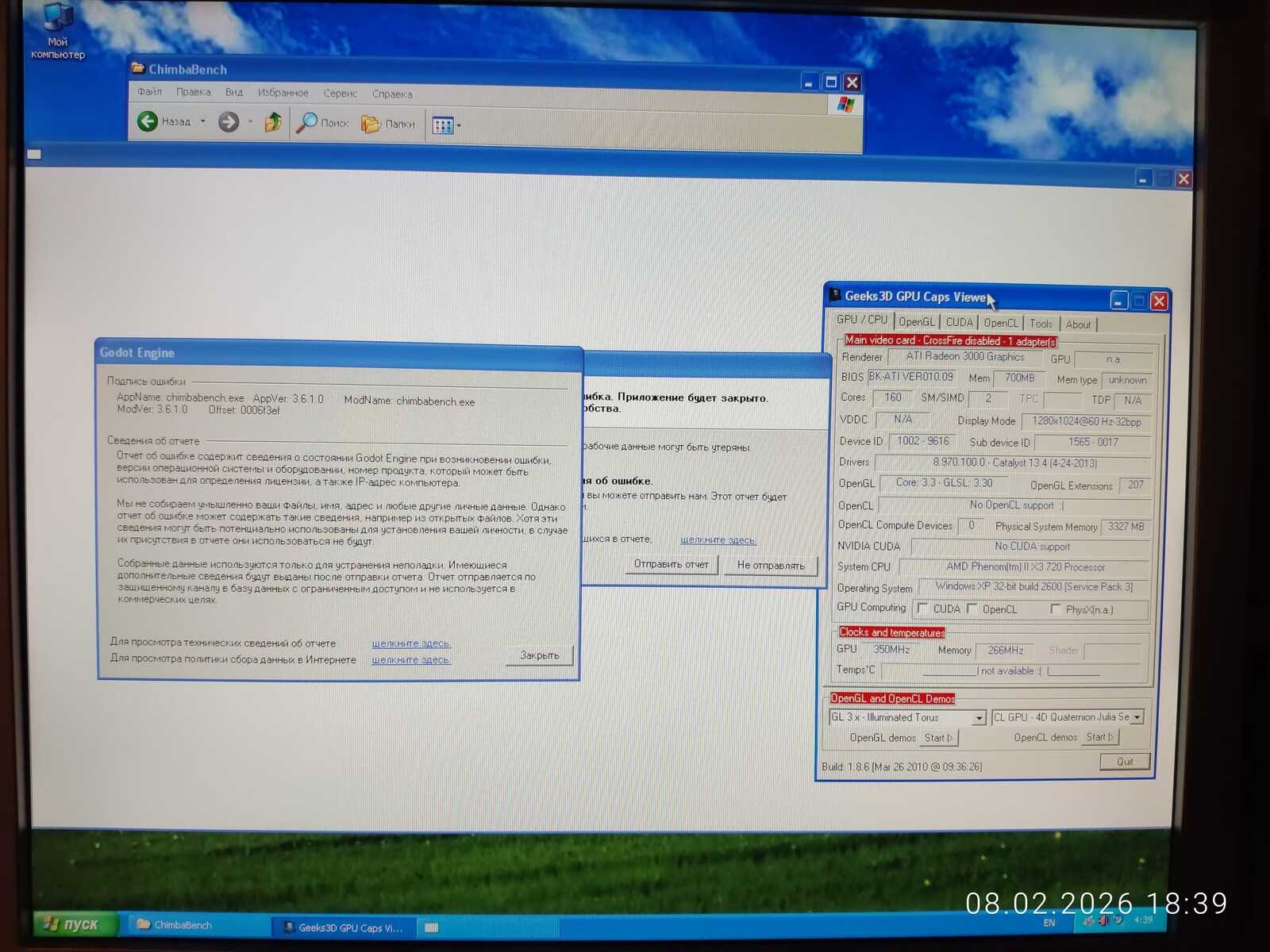1270x952 pixels.
Task: Click Quit in GPU Caps Viewer
Action: [1125, 762]
